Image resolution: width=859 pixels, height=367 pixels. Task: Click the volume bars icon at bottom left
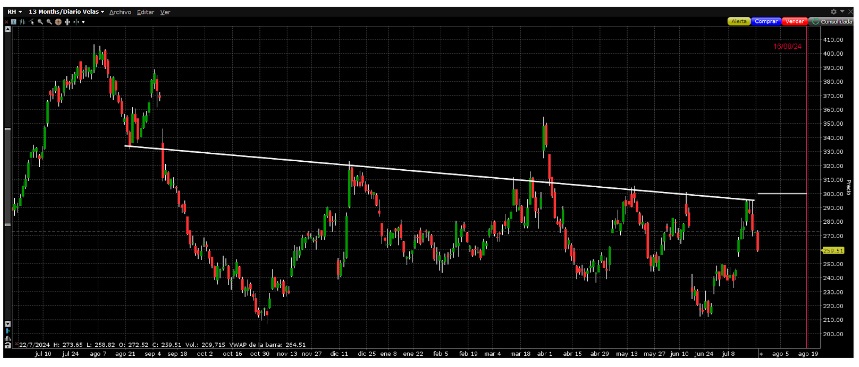8,339
